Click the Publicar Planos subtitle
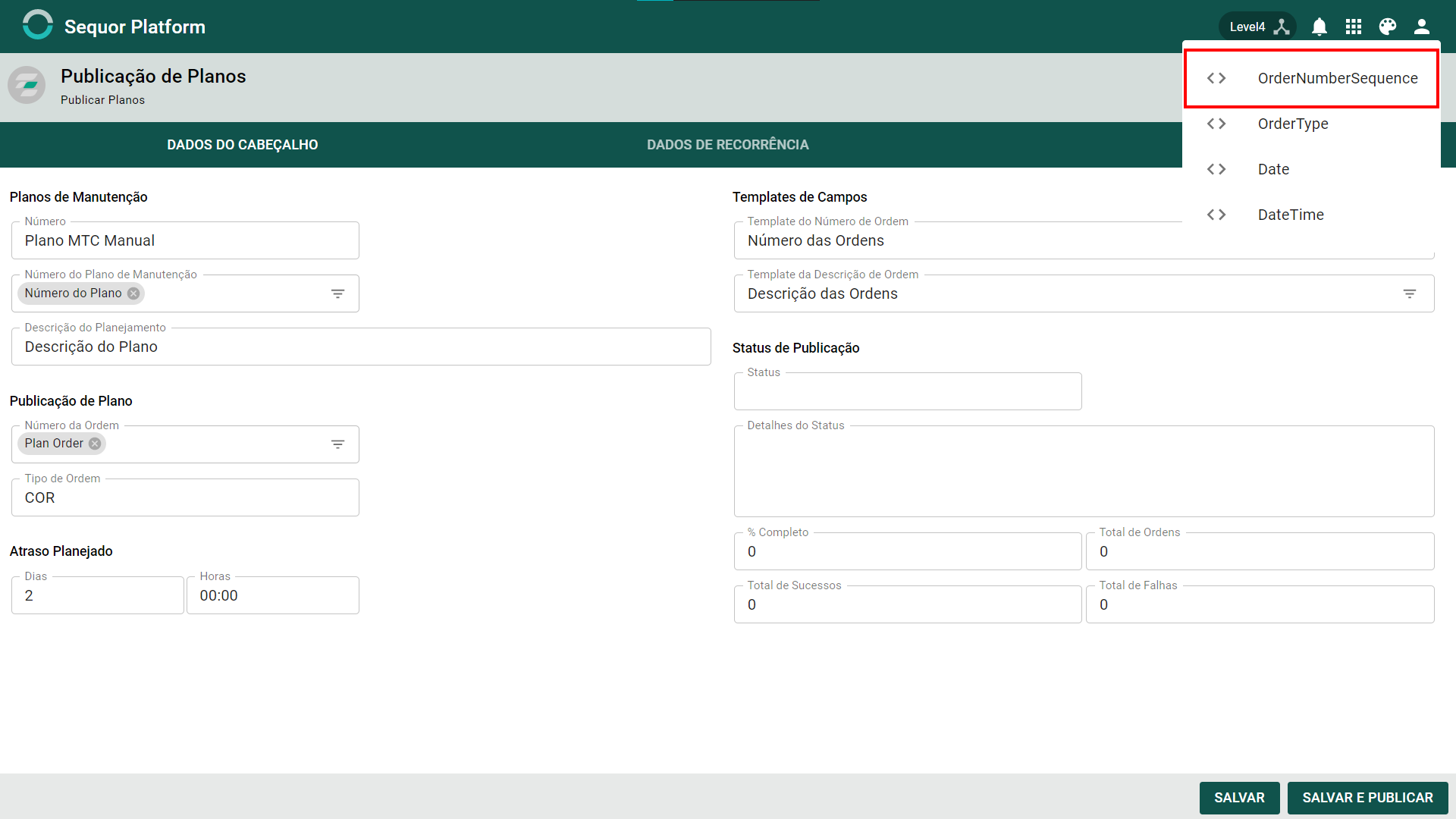This screenshot has width=1456, height=819. pyautogui.click(x=102, y=100)
